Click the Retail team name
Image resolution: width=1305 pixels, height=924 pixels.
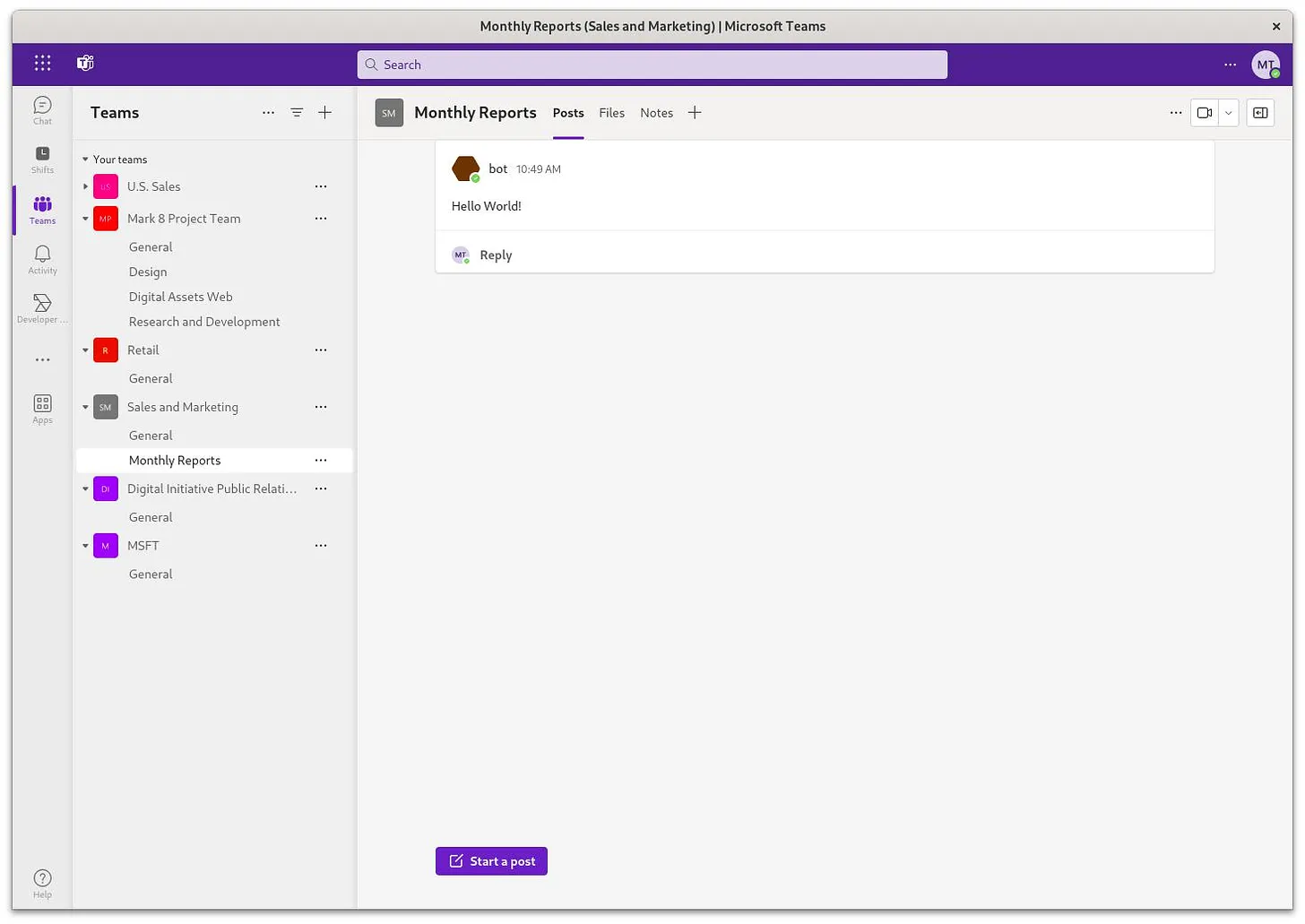click(143, 350)
